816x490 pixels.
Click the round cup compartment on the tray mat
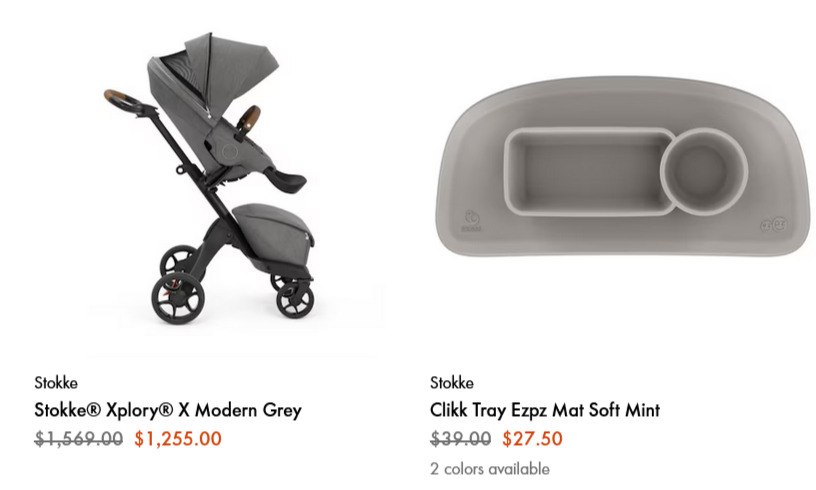coord(704,172)
